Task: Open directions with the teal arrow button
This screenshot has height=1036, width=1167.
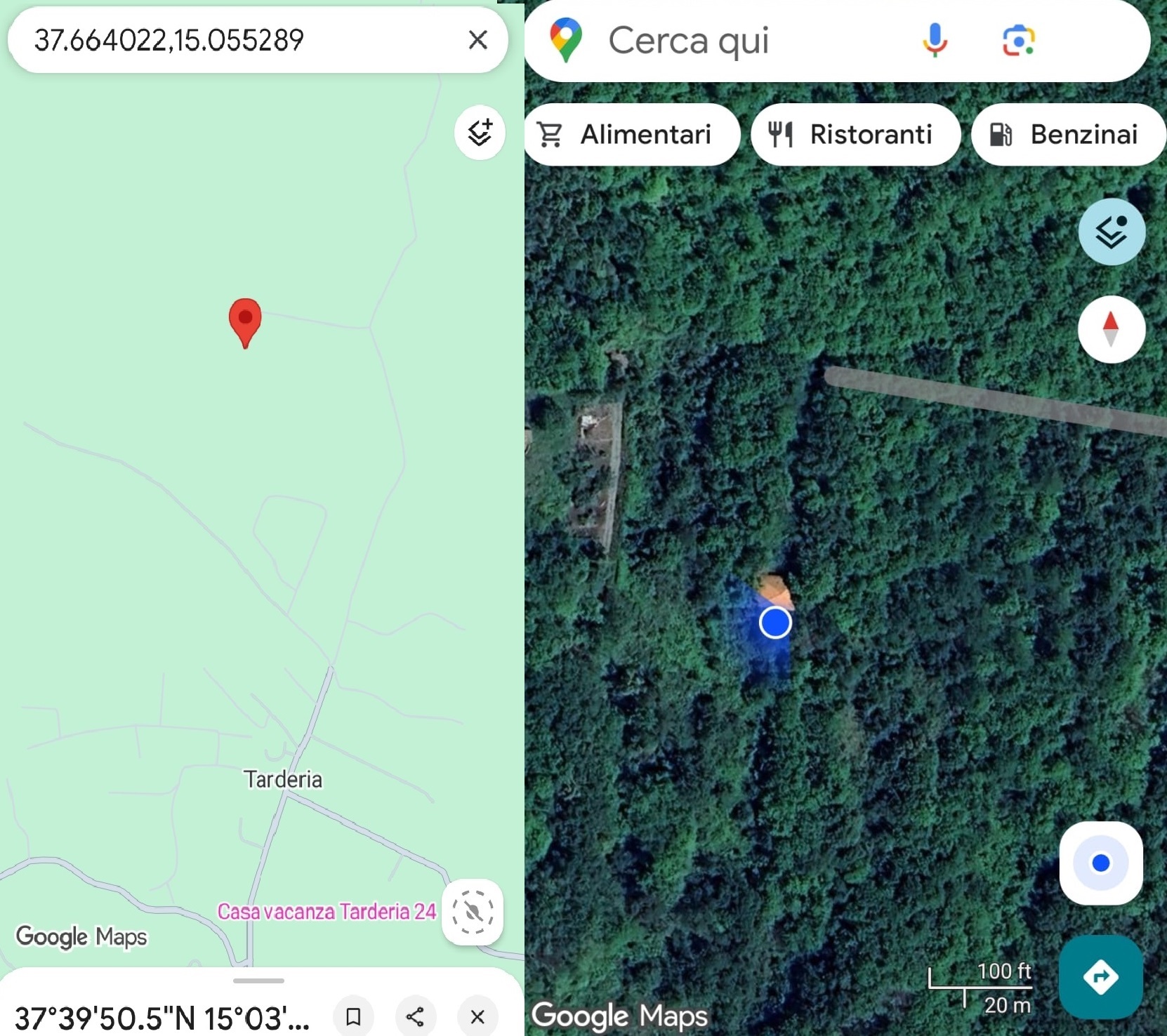Action: coord(1100,976)
